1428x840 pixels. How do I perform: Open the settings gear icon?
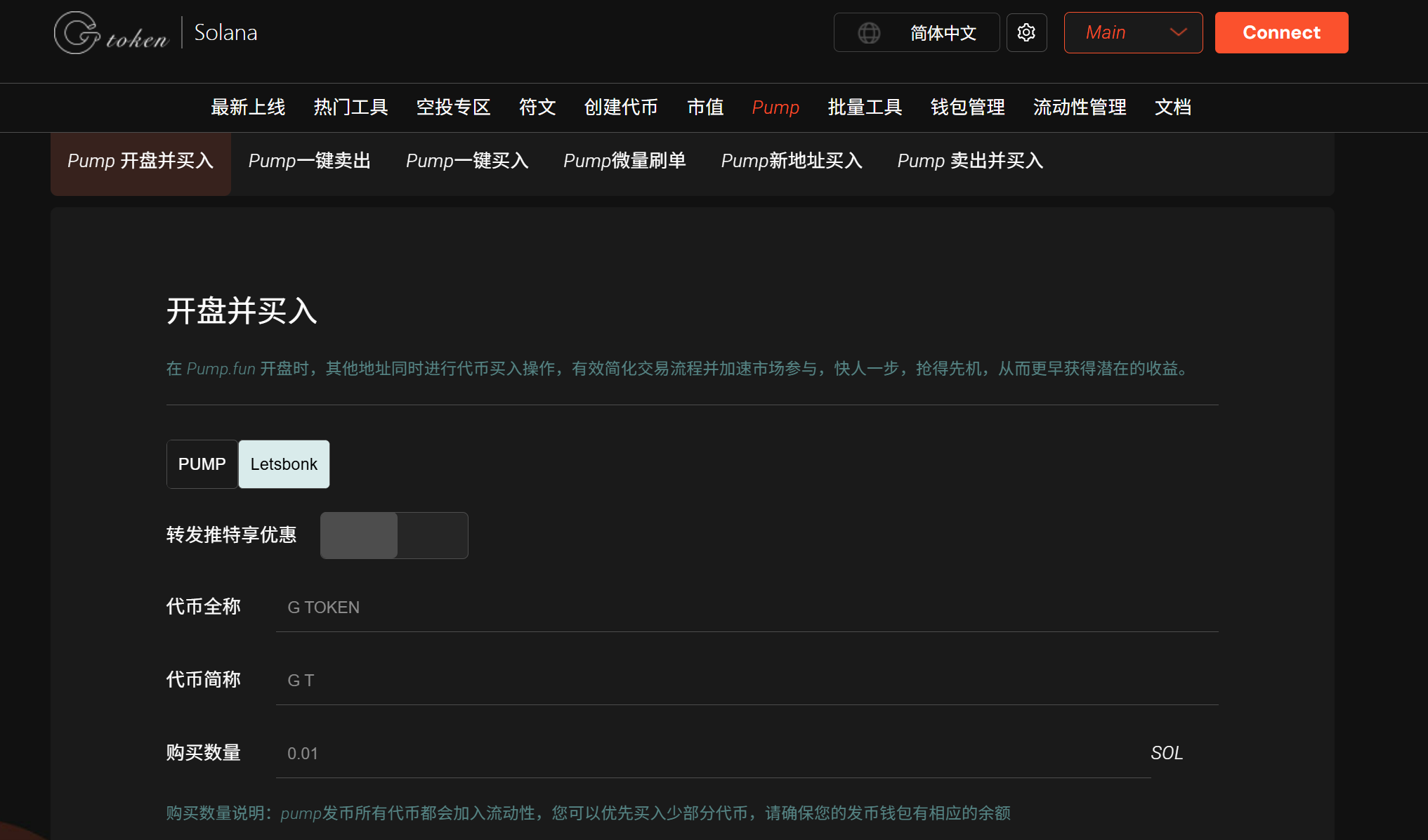[1026, 32]
